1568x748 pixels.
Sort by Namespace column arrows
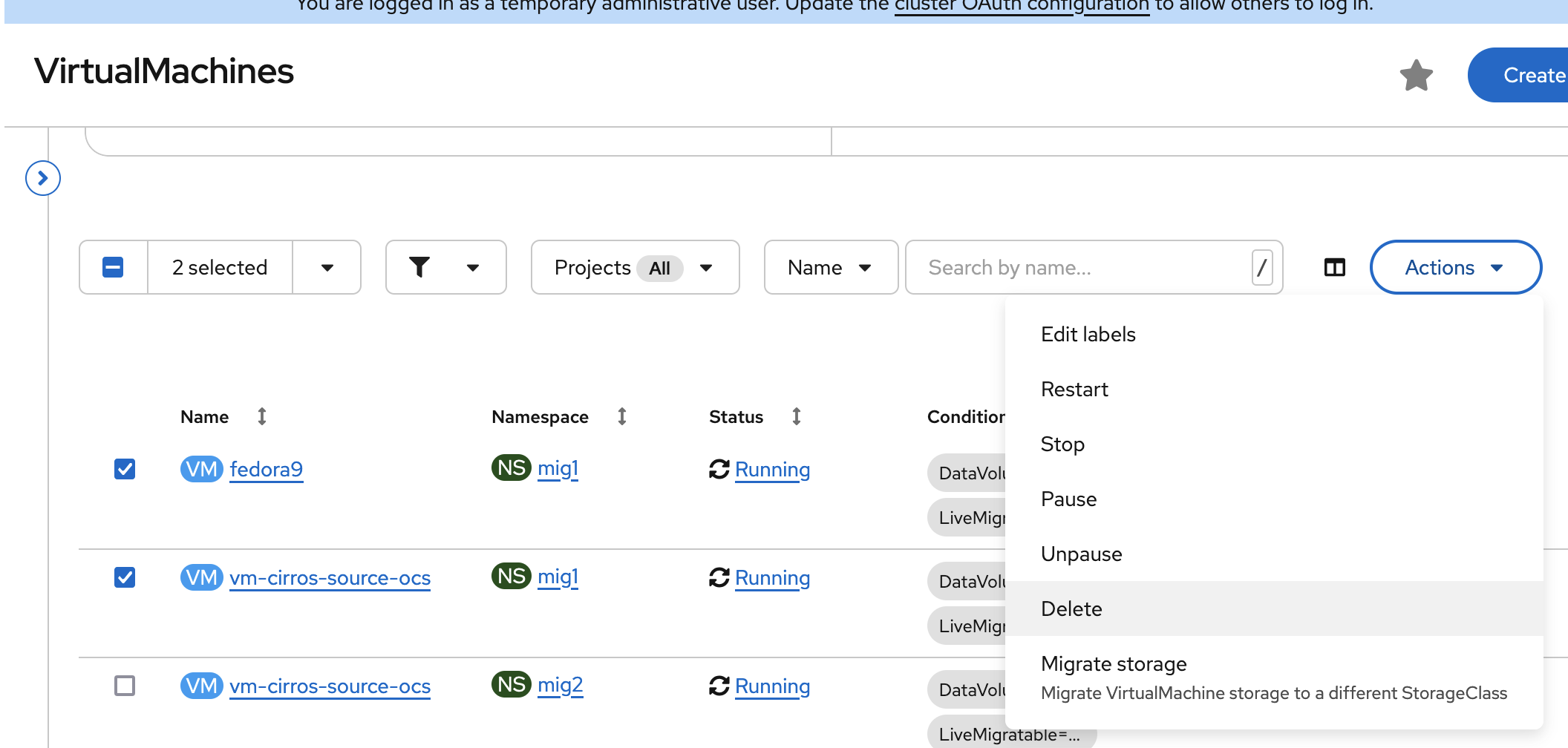pyautogui.click(x=621, y=416)
